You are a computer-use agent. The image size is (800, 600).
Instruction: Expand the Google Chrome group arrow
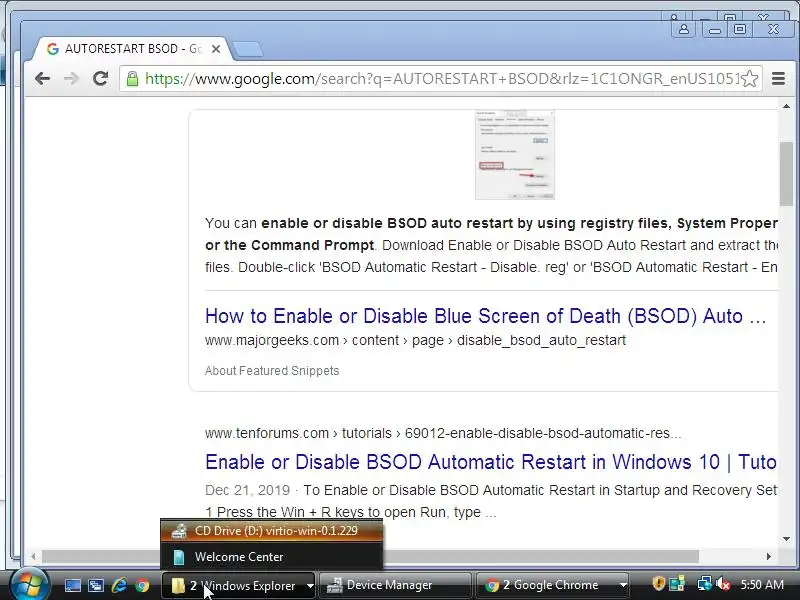(x=623, y=586)
